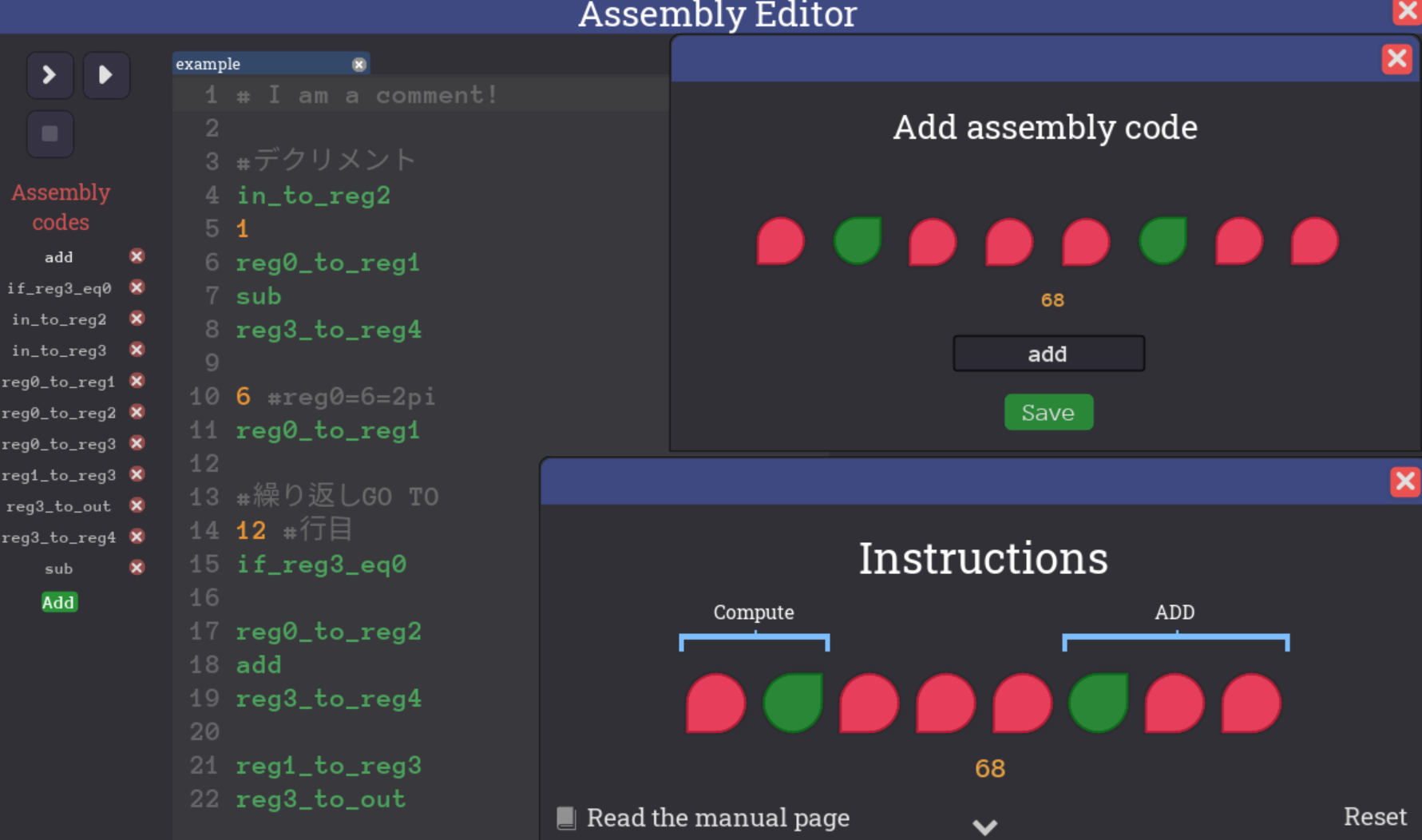Delete the reg3_to_out assembly code
Viewport: 1422px width, 840px height.
tap(137, 505)
